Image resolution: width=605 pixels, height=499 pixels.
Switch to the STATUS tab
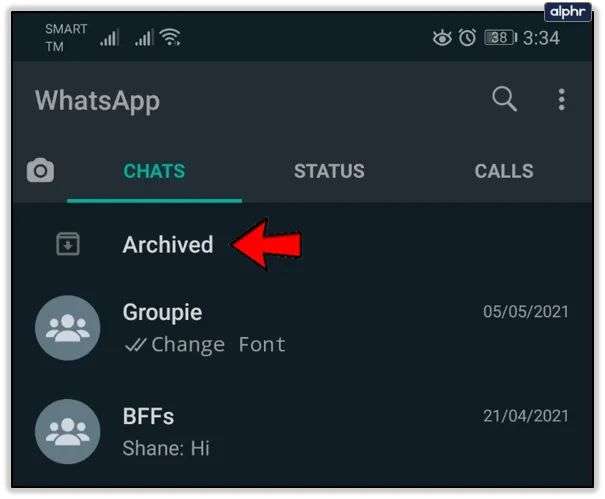click(x=329, y=171)
